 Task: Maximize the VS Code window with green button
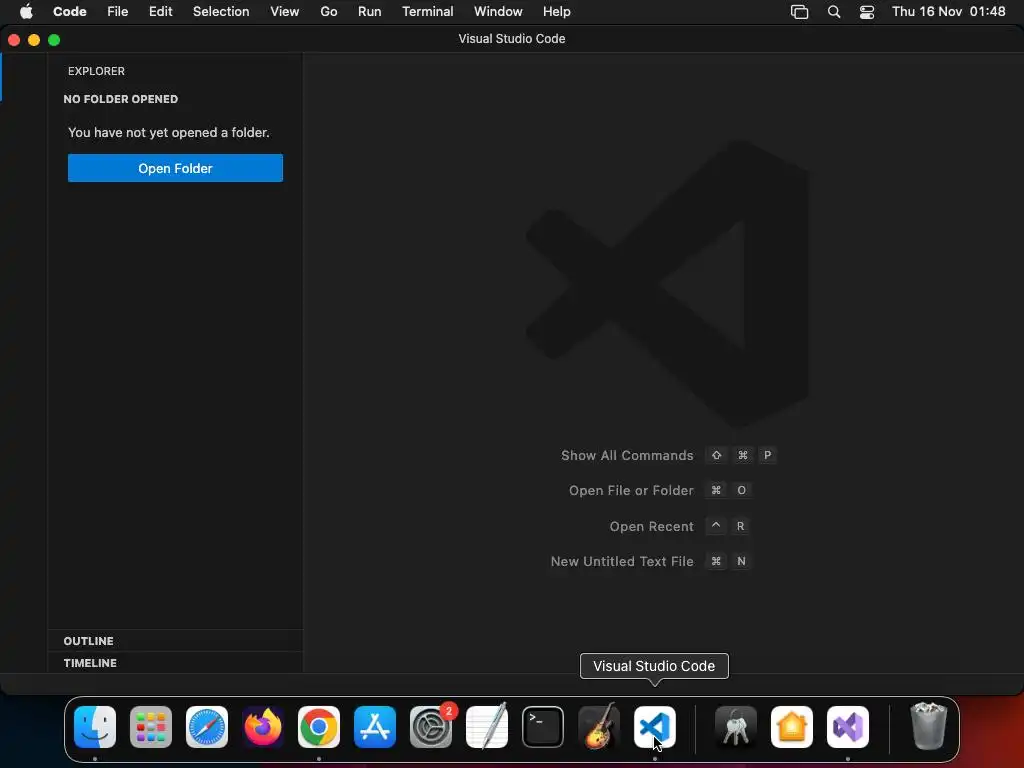(x=54, y=40)
